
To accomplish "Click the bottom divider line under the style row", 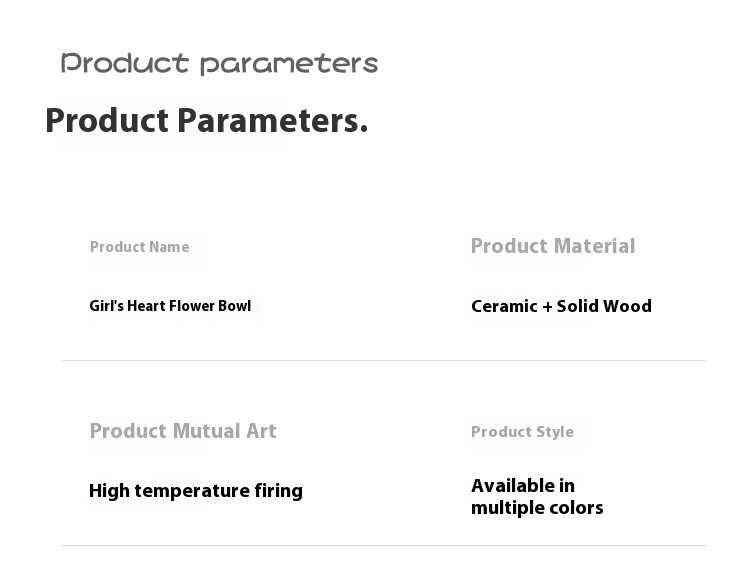I will (x=383, y=545).
